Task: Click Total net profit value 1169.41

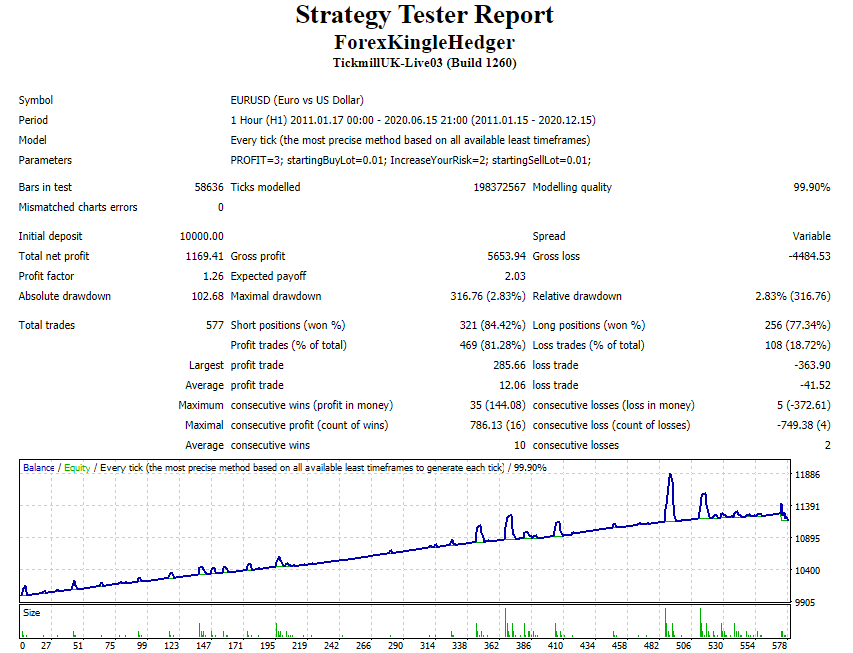Action: (x=205, y=256)
